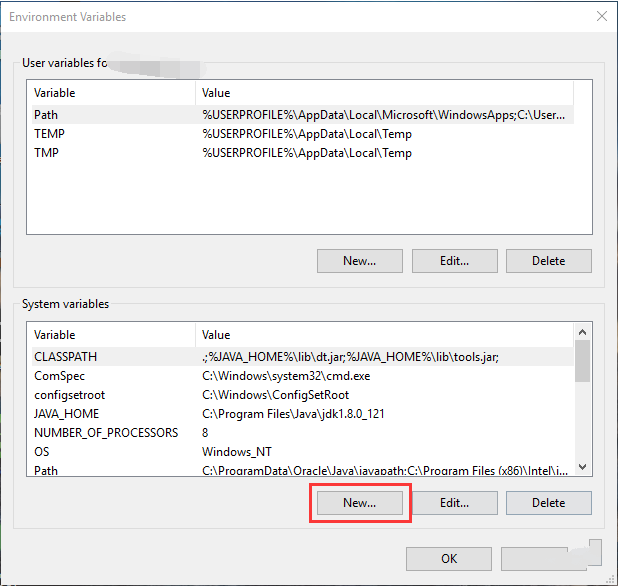Click Edit under System variables
Image resolution: width=618 pixels, height=587 pixels.
pyautogui.click(x=454, y=503)
